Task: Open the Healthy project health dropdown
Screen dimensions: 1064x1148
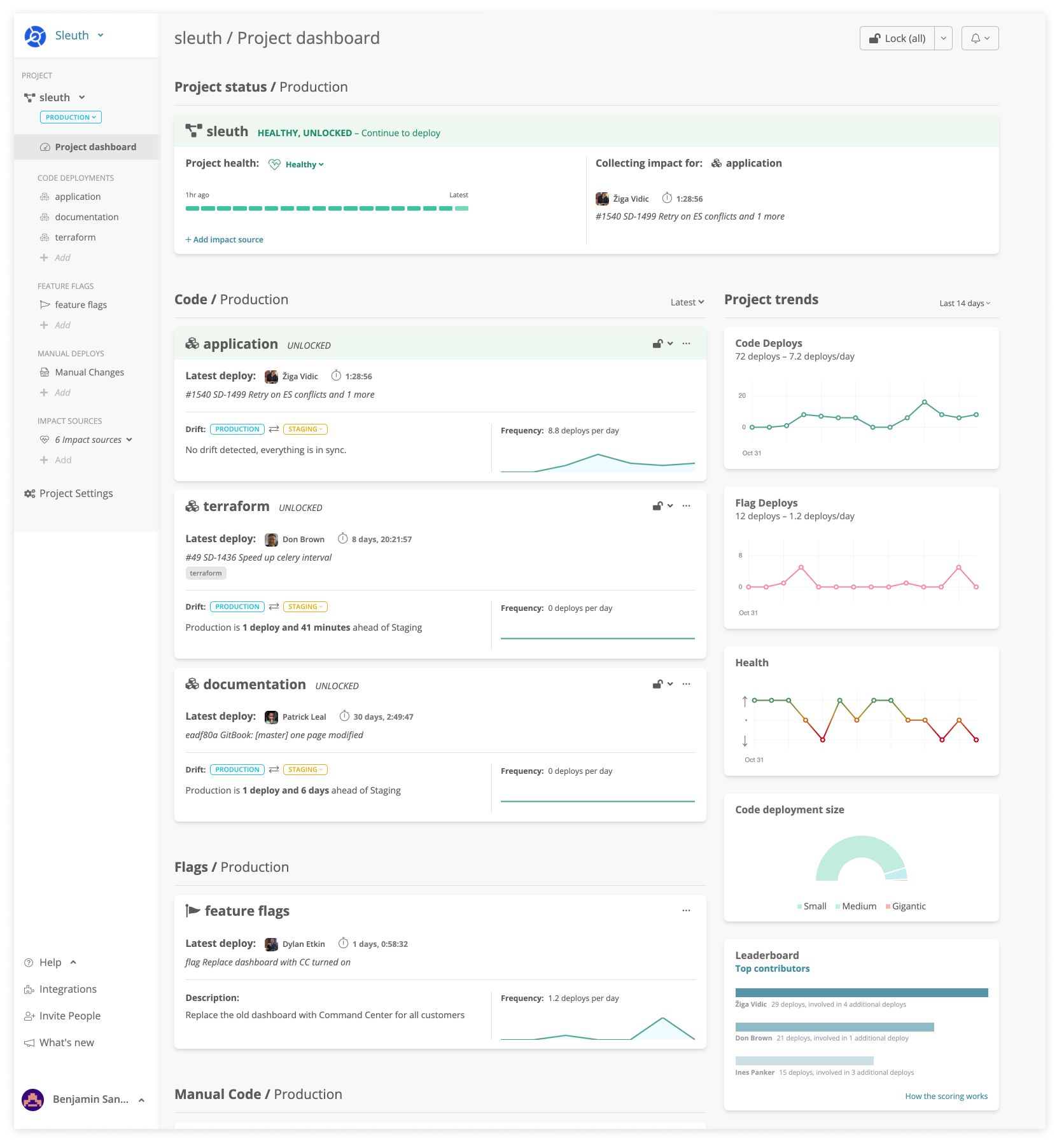Action: pos(304,165)
